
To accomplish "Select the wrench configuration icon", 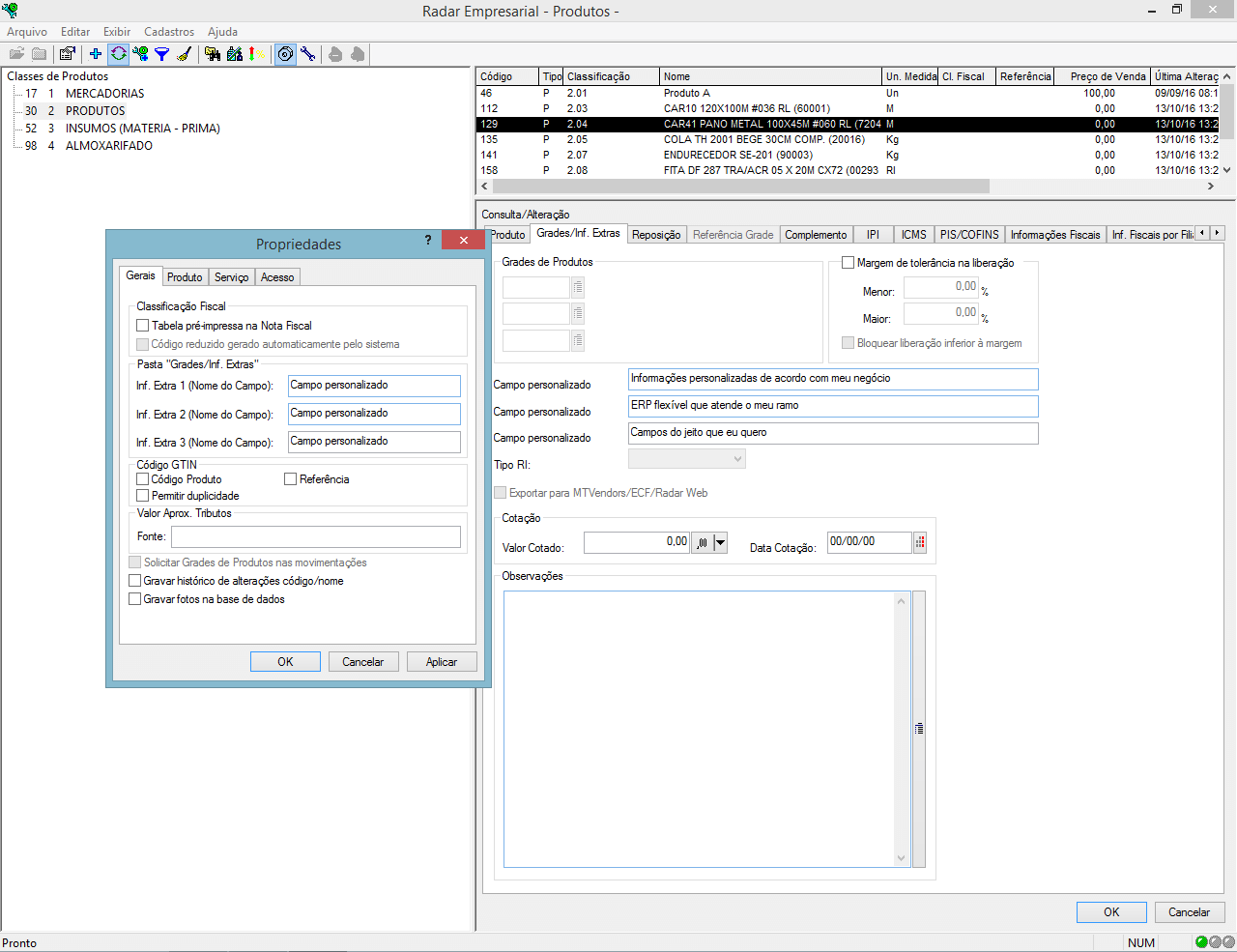I will 308,53.
